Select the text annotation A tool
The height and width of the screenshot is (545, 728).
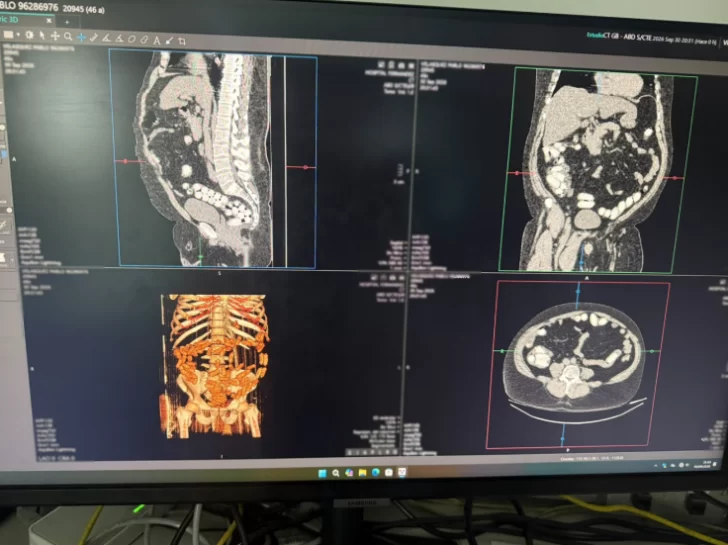156,40
